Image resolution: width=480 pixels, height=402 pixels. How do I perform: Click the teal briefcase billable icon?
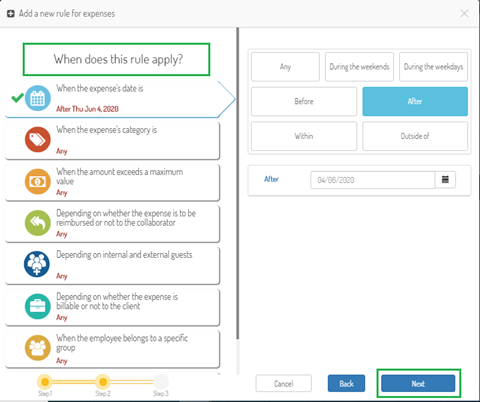38,306
